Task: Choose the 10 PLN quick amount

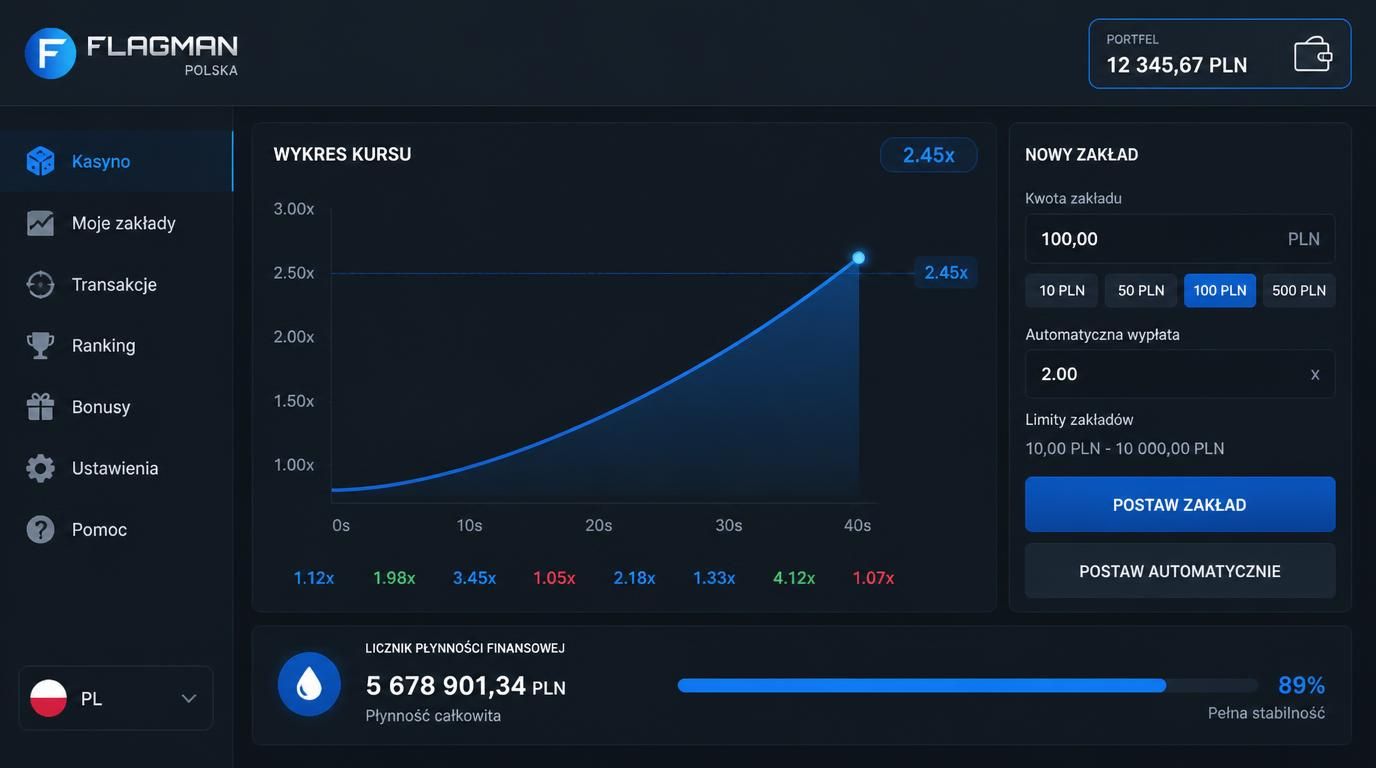Action: tap(1062, 290)
